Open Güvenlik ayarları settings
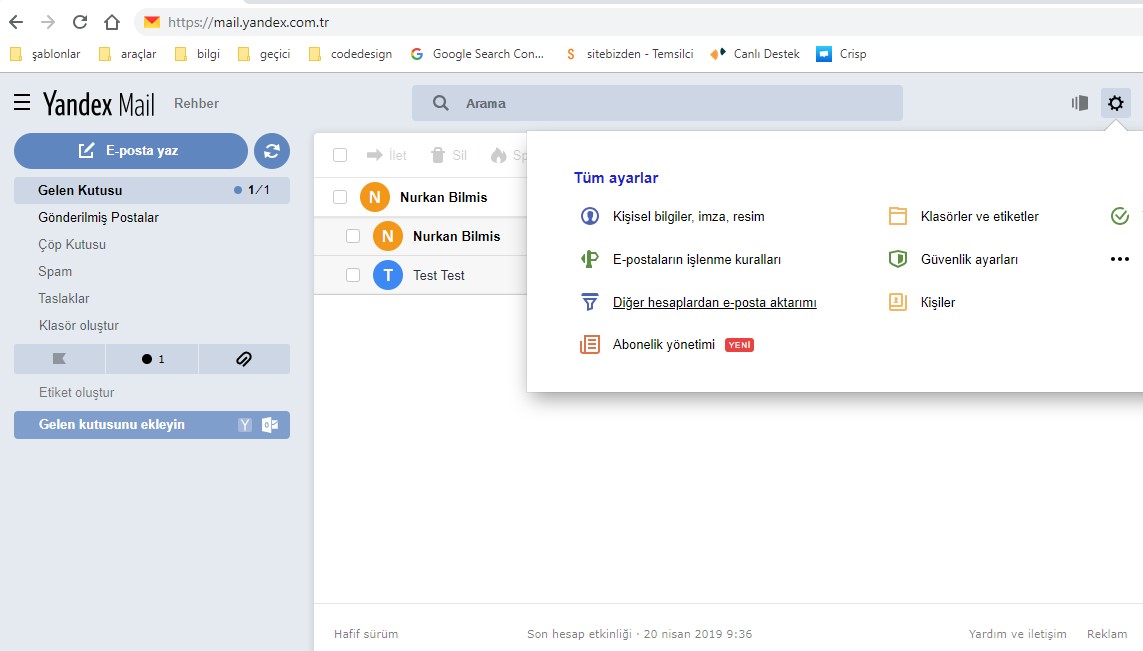 [970, 259]
